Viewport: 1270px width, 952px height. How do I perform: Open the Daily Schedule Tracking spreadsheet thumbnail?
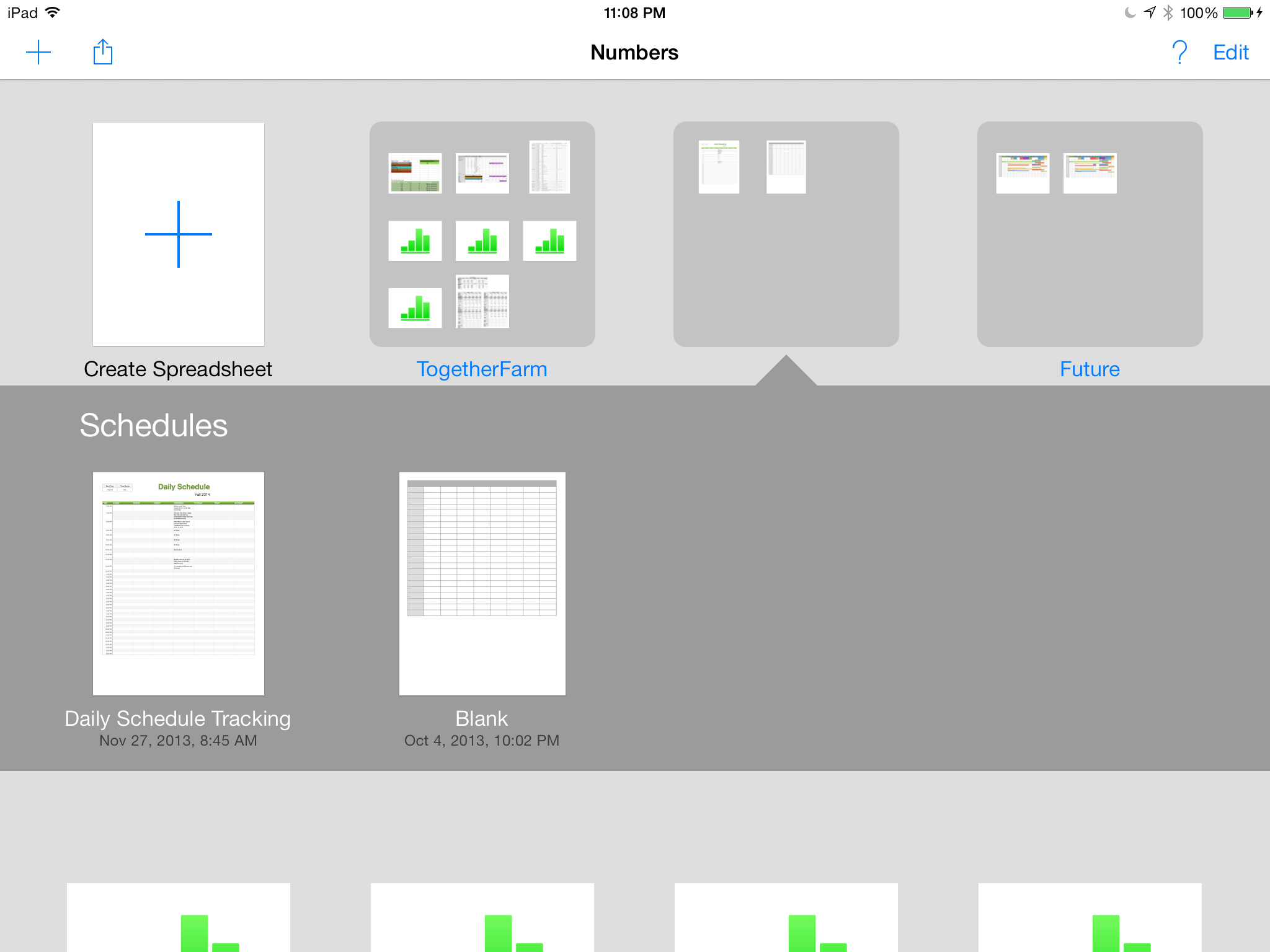tap(179, 584)
